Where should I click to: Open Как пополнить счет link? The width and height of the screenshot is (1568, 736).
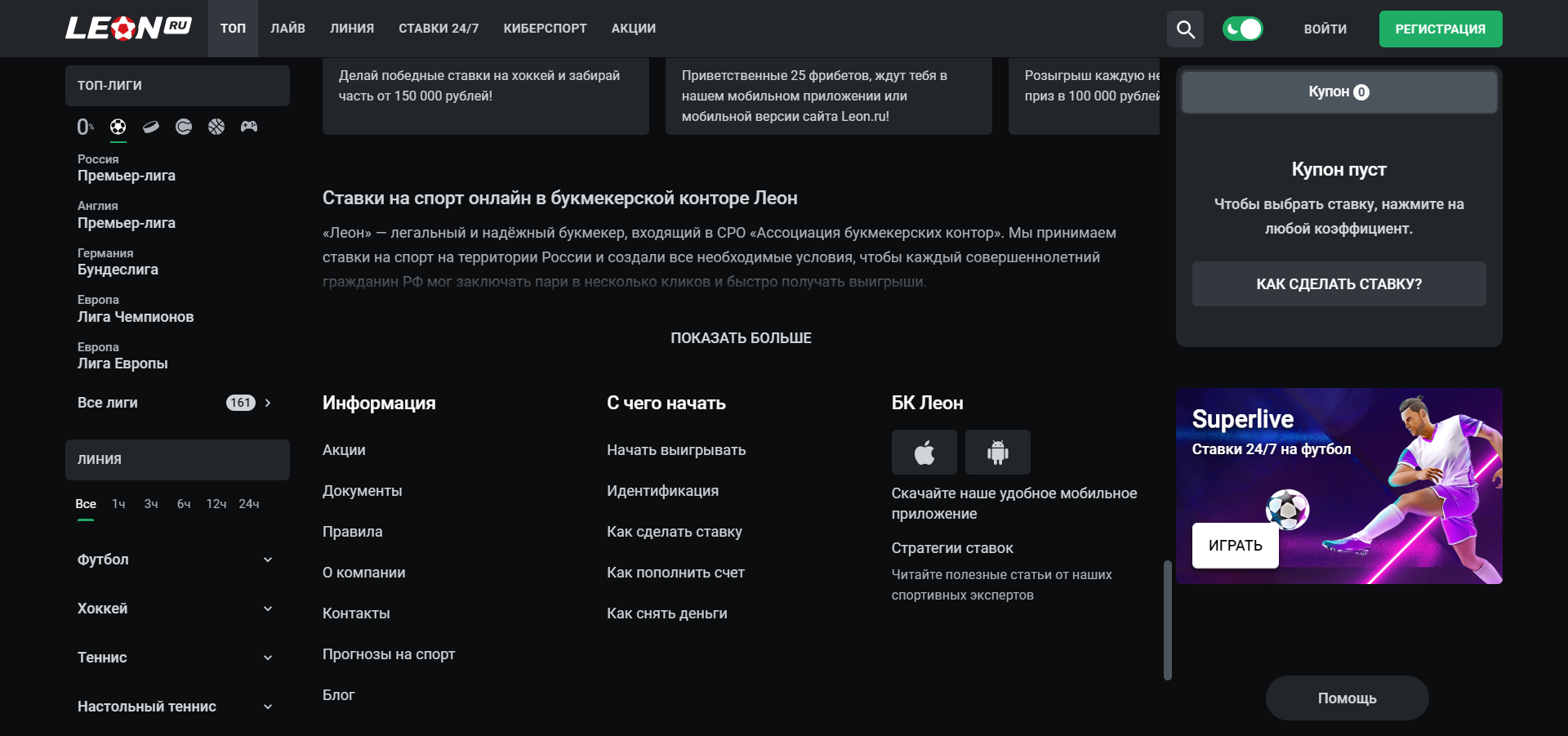coord(675,573)
